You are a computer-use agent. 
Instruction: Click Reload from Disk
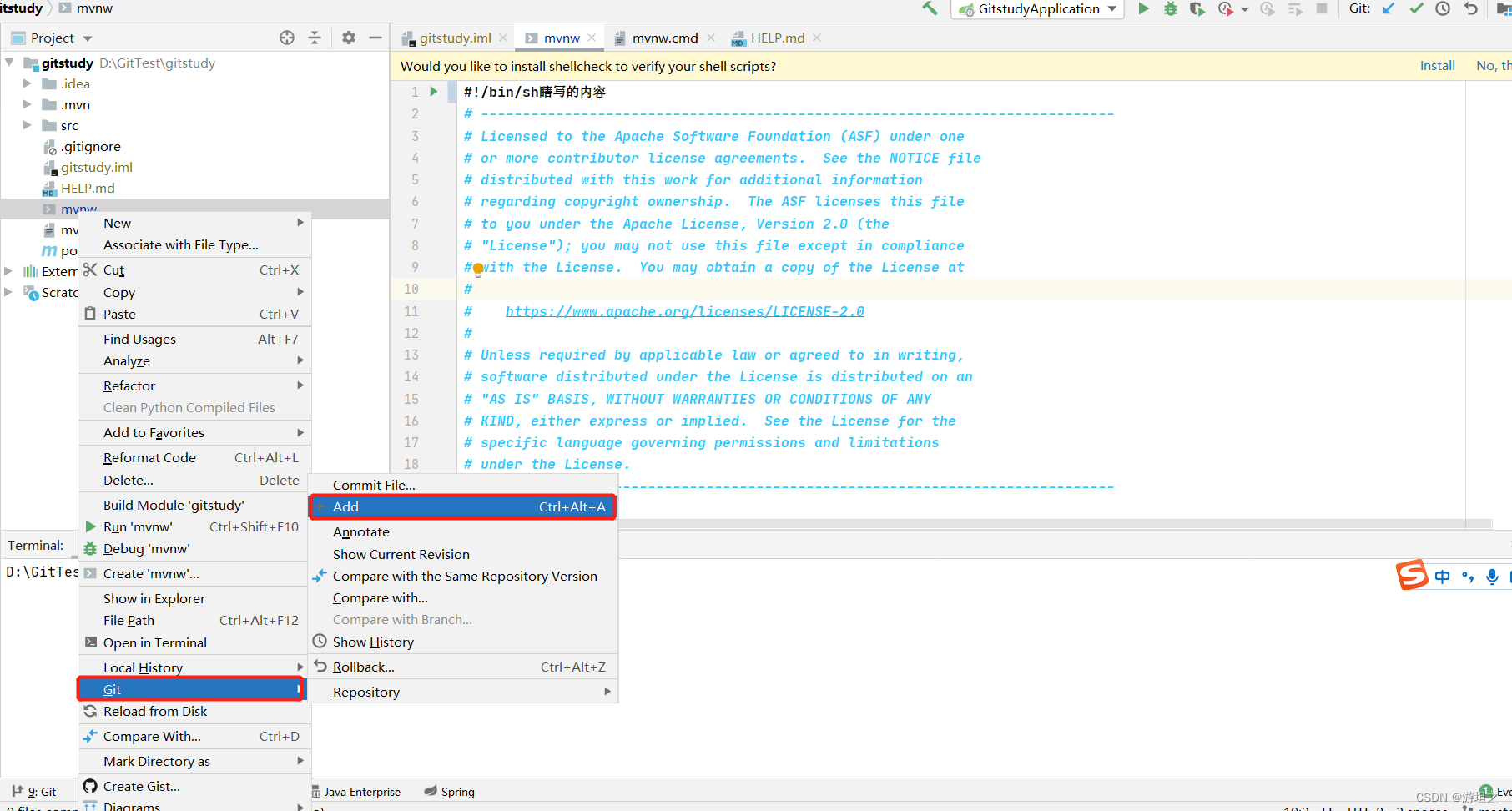tap(194, 712)
